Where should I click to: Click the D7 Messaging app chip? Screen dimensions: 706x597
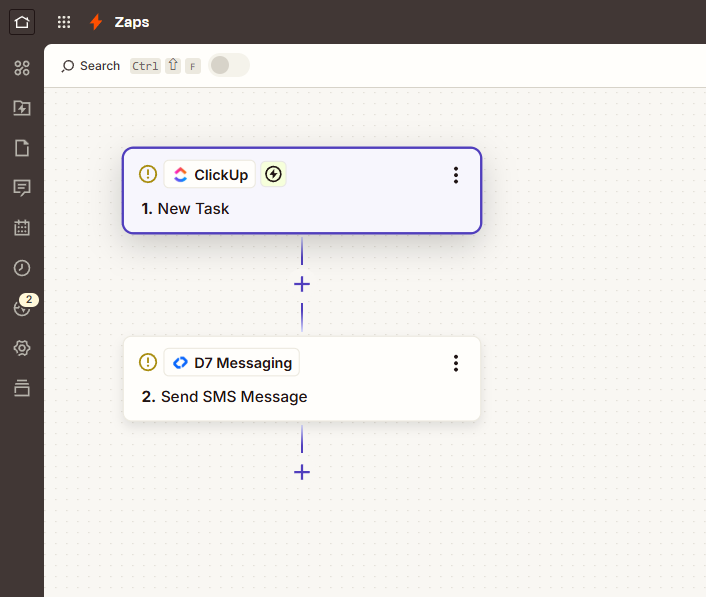coord(232,362)
